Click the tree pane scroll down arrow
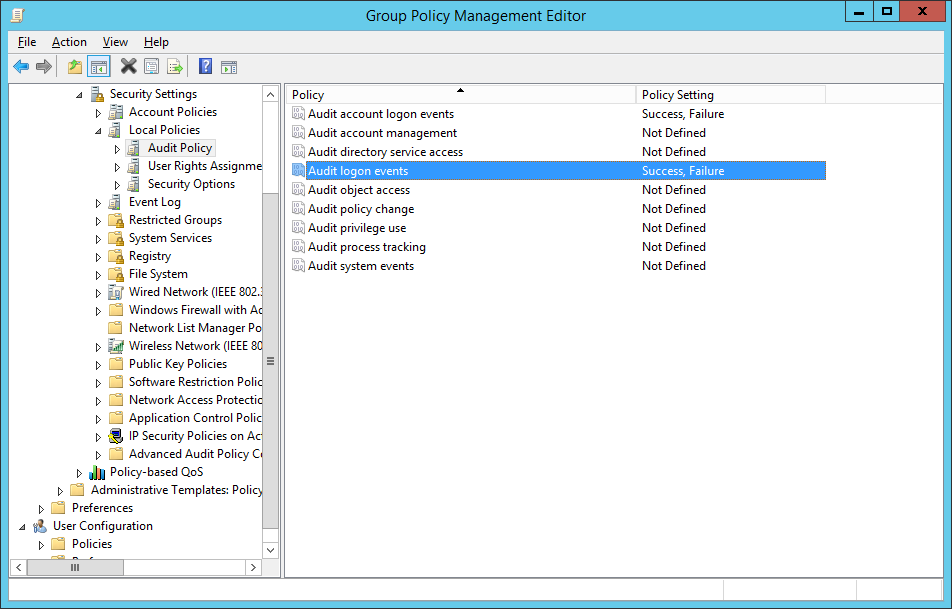Viewport: 952px width, 609px height. pos(271,550)
